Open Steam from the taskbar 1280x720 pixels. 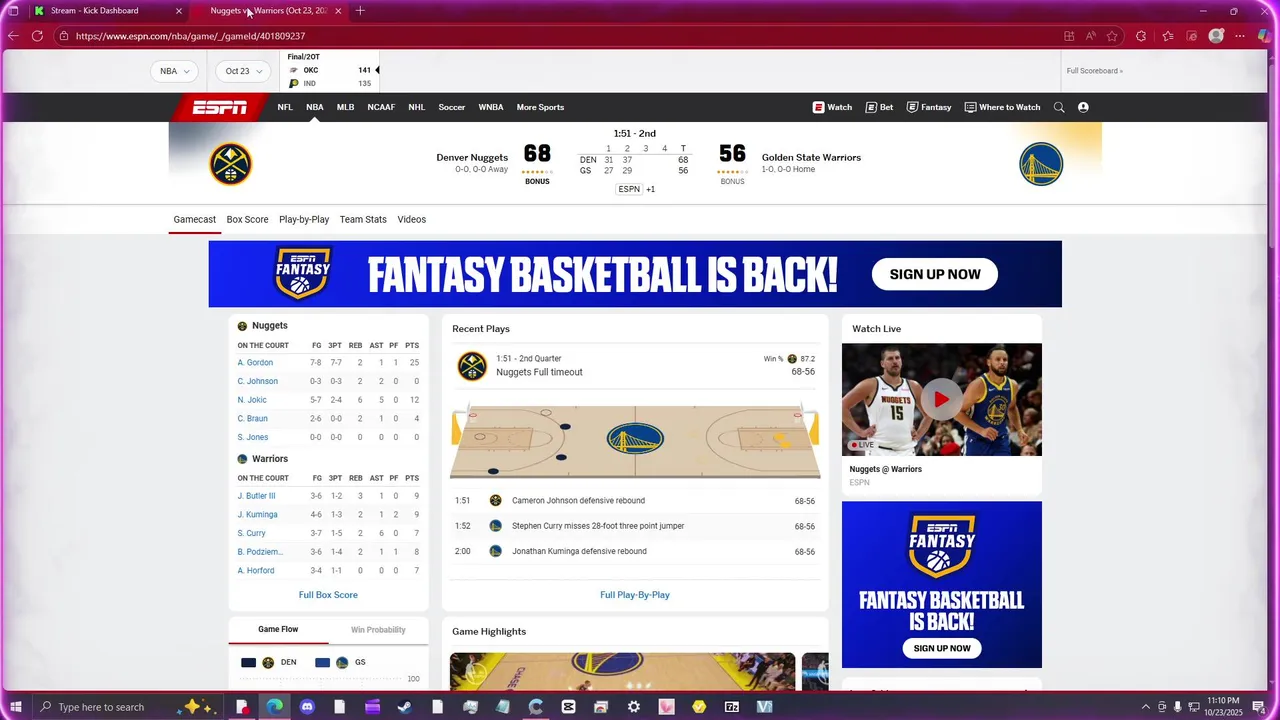click(405, 707)
